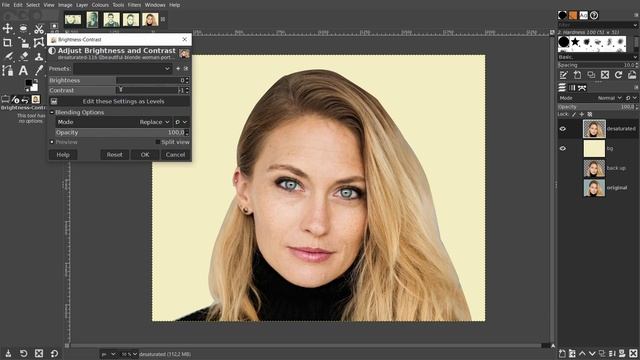This screenshot has width=640, height=360.
Task: Open the presets management menu icon
Action: click(x=186, y=69)
